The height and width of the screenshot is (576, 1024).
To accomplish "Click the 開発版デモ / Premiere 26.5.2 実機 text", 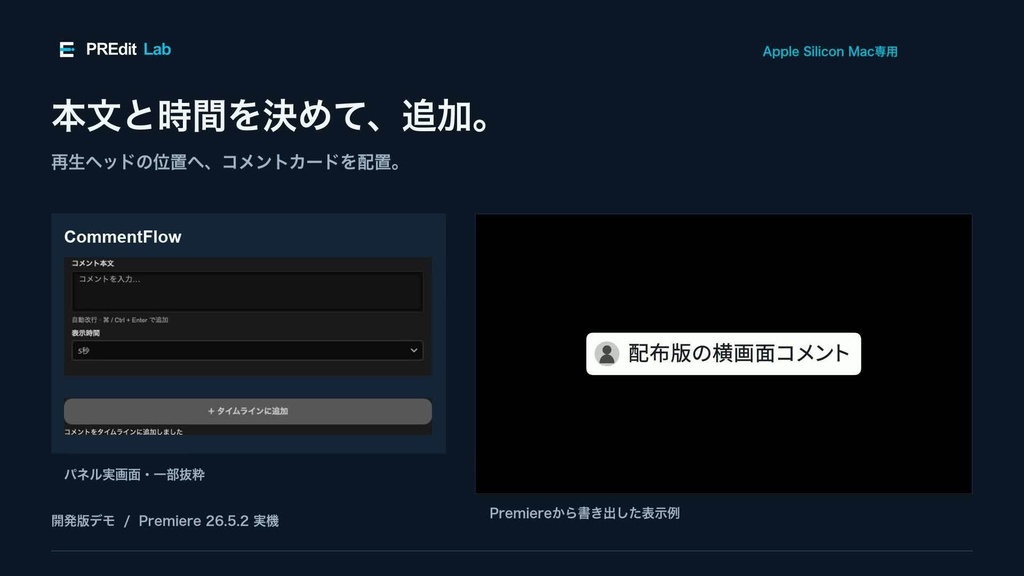I will pyautogui.click(x=165, y=521).
